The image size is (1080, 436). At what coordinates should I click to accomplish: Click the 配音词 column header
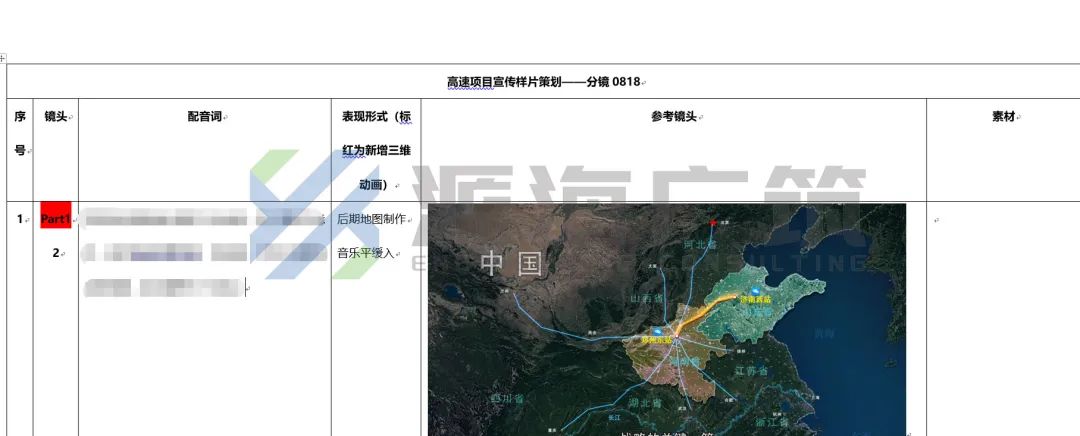point(205,117)
